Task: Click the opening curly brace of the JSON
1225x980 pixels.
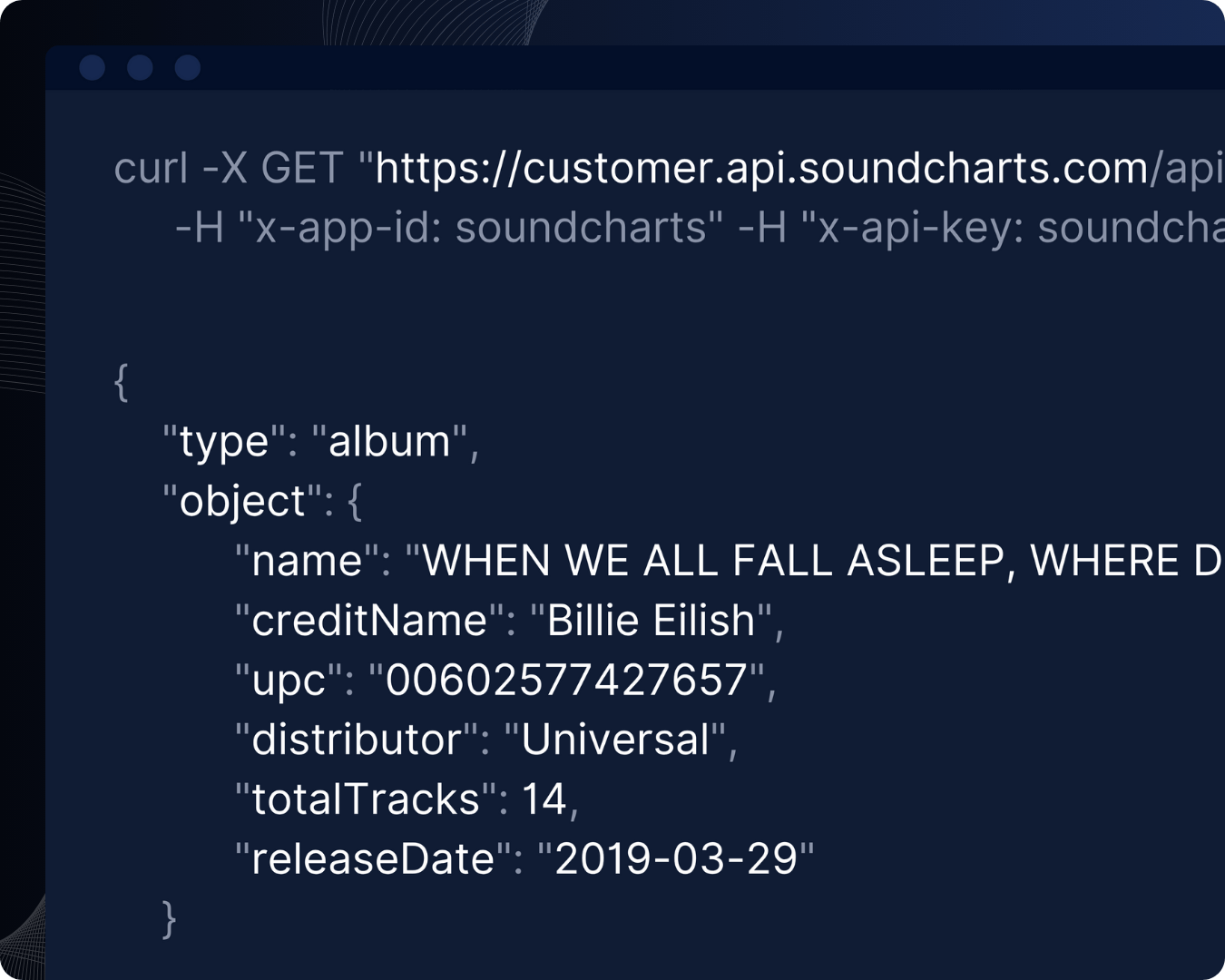Action: pyautogui.click(x=122, y=381)
